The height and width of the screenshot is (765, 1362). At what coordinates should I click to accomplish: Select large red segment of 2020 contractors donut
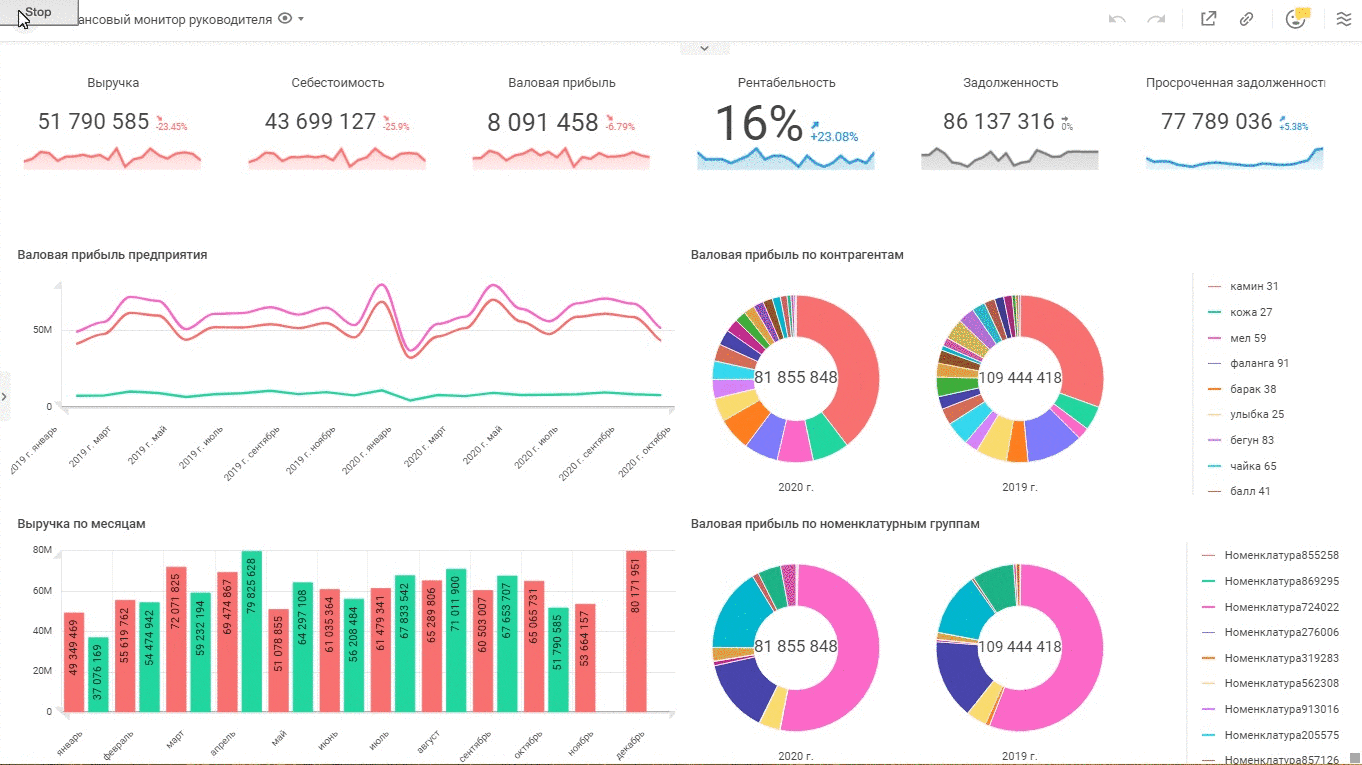[845, 365]
